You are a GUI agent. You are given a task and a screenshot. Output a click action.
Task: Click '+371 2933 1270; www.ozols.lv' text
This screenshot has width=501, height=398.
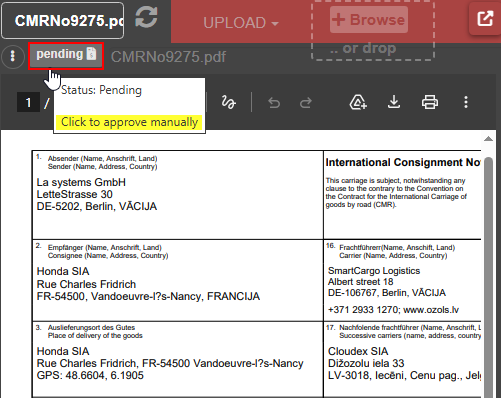click(x=393, y=310)
